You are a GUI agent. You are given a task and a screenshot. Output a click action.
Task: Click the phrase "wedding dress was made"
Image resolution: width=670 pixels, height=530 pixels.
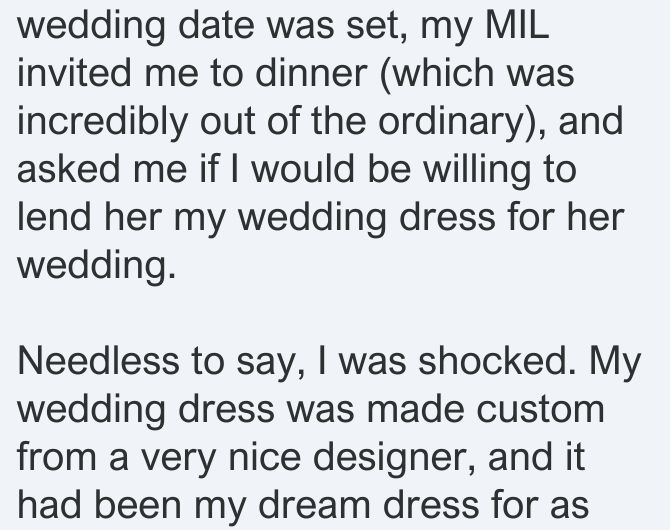point(241,411)
